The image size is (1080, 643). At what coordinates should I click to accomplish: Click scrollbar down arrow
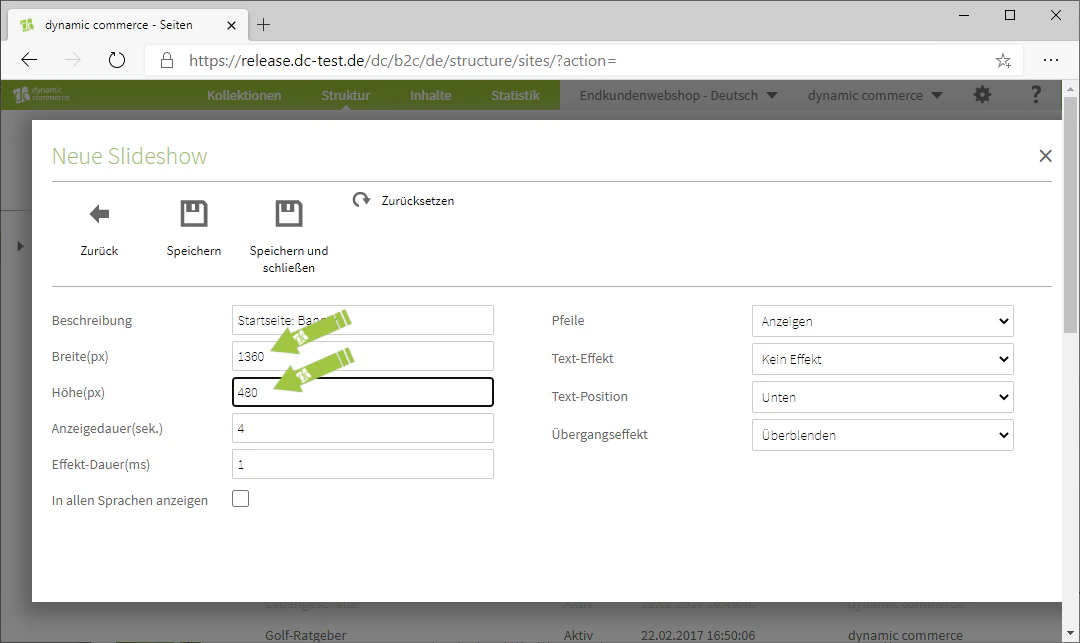[1070, 633]
